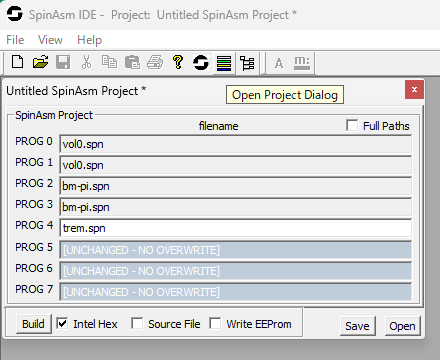Image resolution: width=440 pixels, height=360 pixels.
Task: Open file using the folder toolbar icon
Action: click(40, 62)
